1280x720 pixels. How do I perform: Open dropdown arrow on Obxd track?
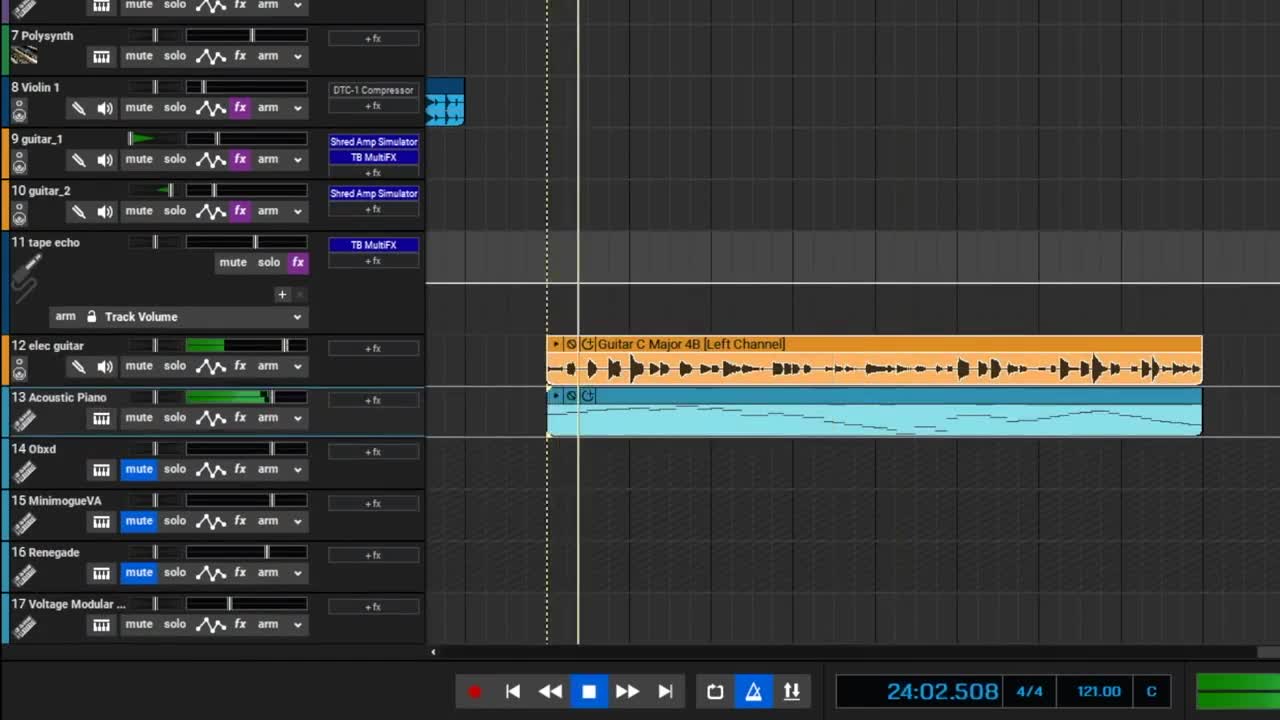click(x=297, y=470)
